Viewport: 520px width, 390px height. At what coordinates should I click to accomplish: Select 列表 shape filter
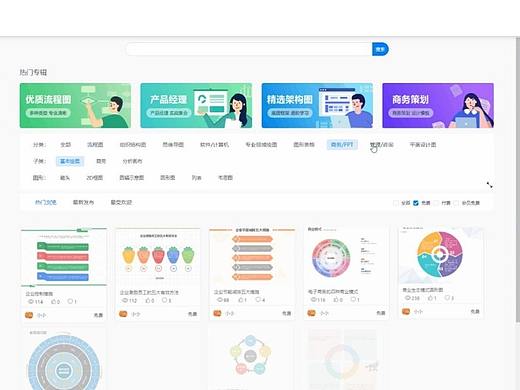tap(197, 178)
